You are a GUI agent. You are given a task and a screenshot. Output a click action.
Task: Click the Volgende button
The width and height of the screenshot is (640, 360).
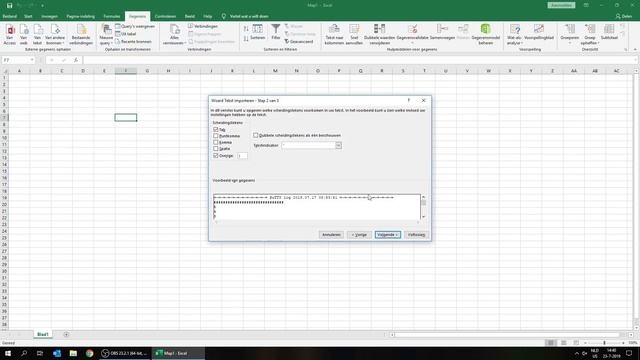click(387, 235)
